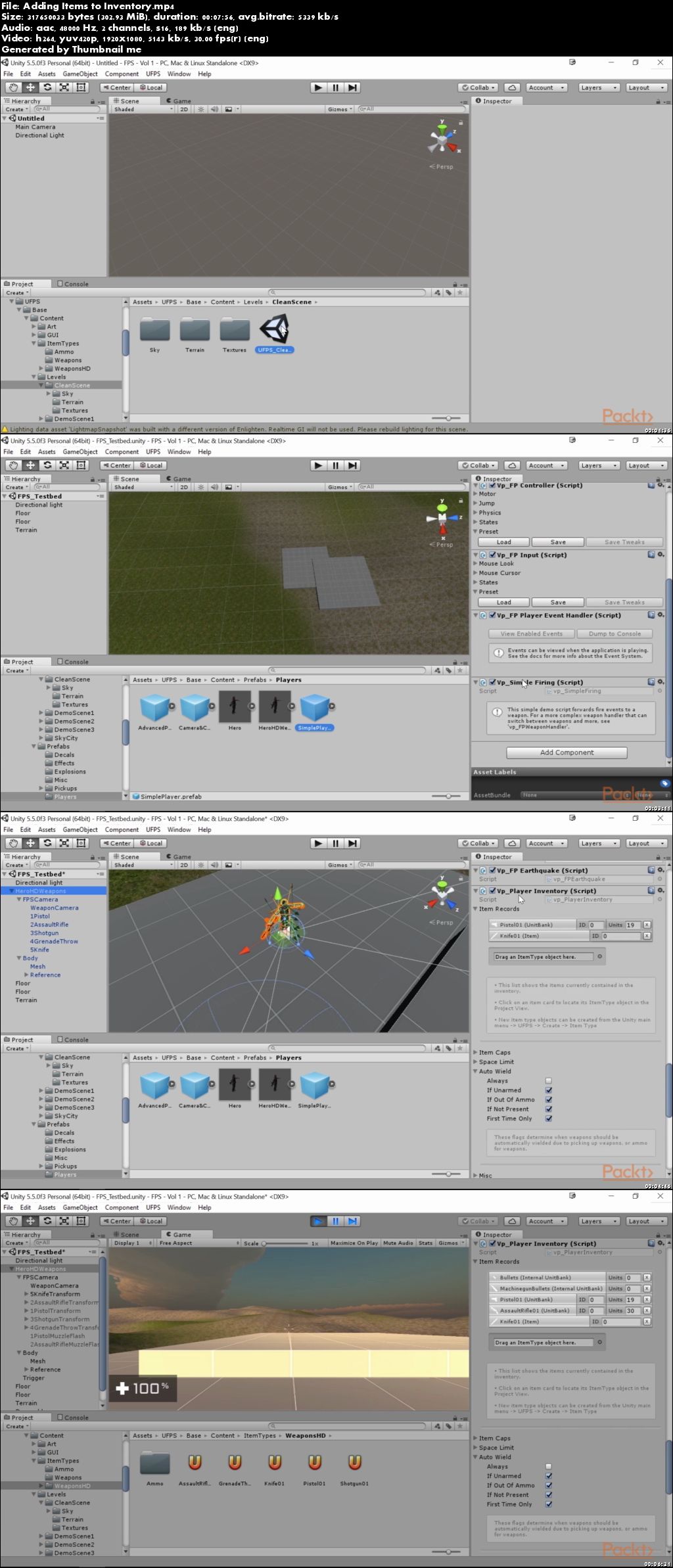Disable the Vp_Simple Firing script checkbox
673x1568 pixels.
click(x=492, y=682)
